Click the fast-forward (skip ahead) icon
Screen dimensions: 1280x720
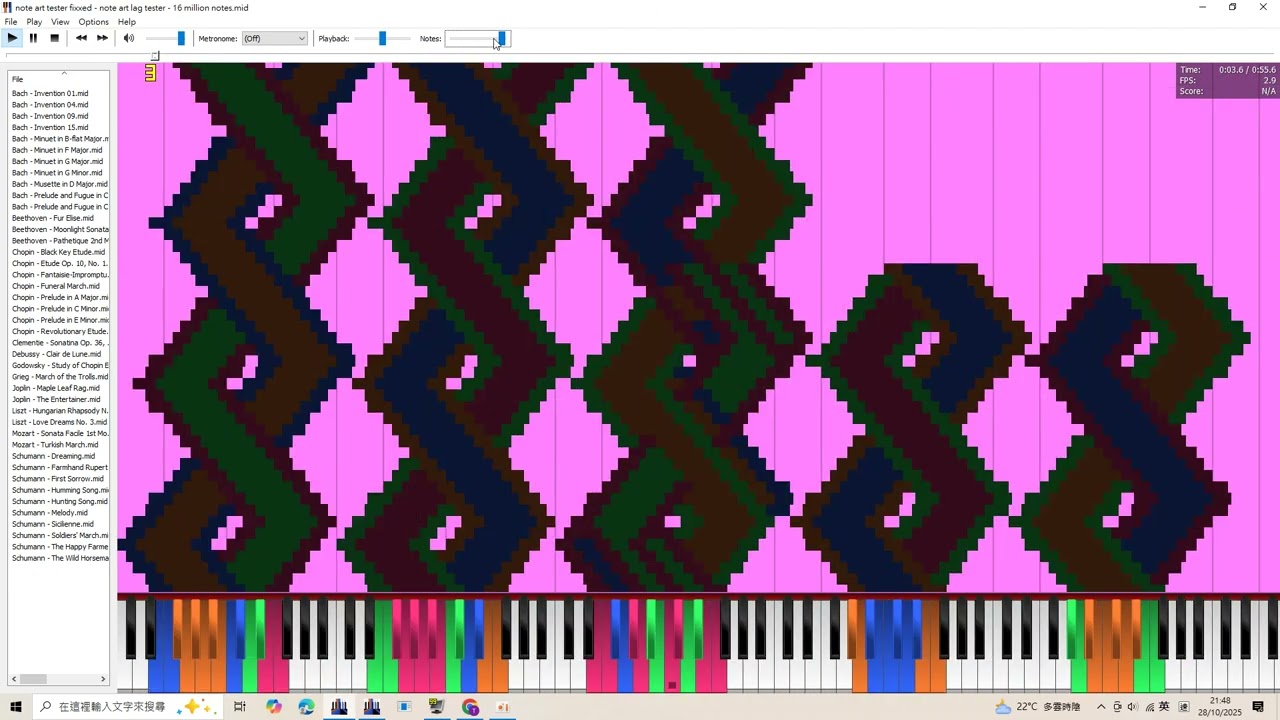102,38
